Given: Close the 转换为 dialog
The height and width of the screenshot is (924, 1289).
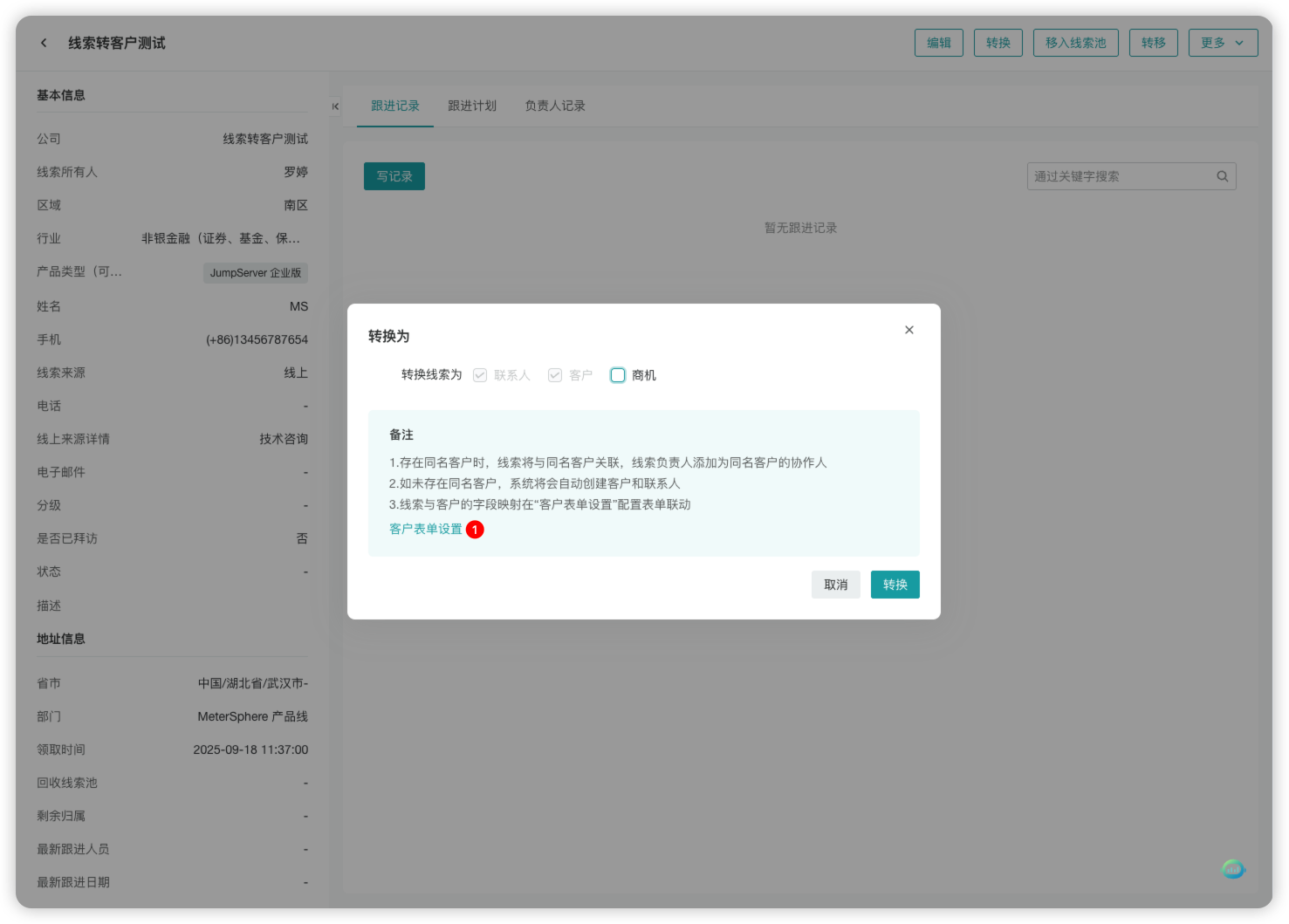Looking at the screenshot, I should [x=909, y=330].
